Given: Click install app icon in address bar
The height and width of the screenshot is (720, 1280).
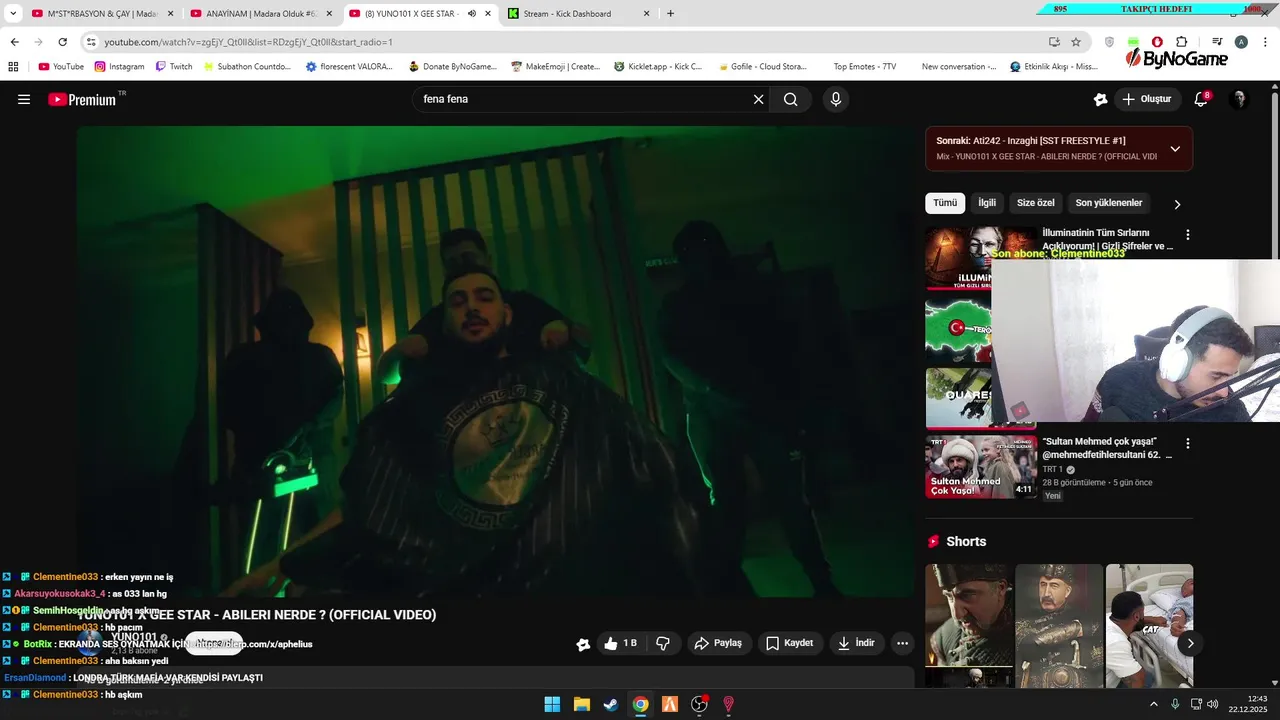Looking at the screenshot, I should tap(1054, 42).
